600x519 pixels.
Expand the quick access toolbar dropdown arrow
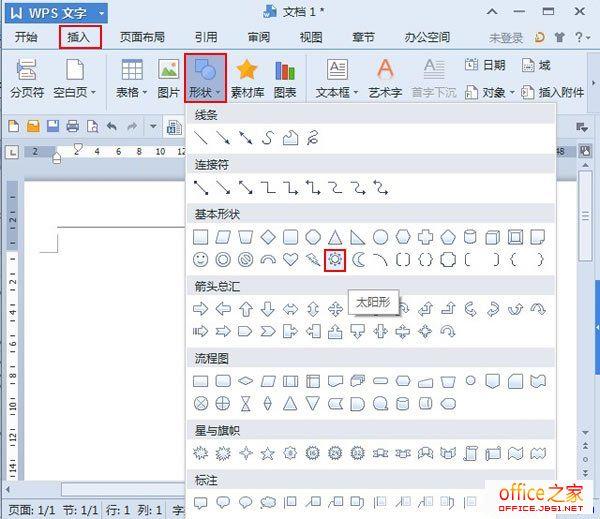click(x=153, y=126)
